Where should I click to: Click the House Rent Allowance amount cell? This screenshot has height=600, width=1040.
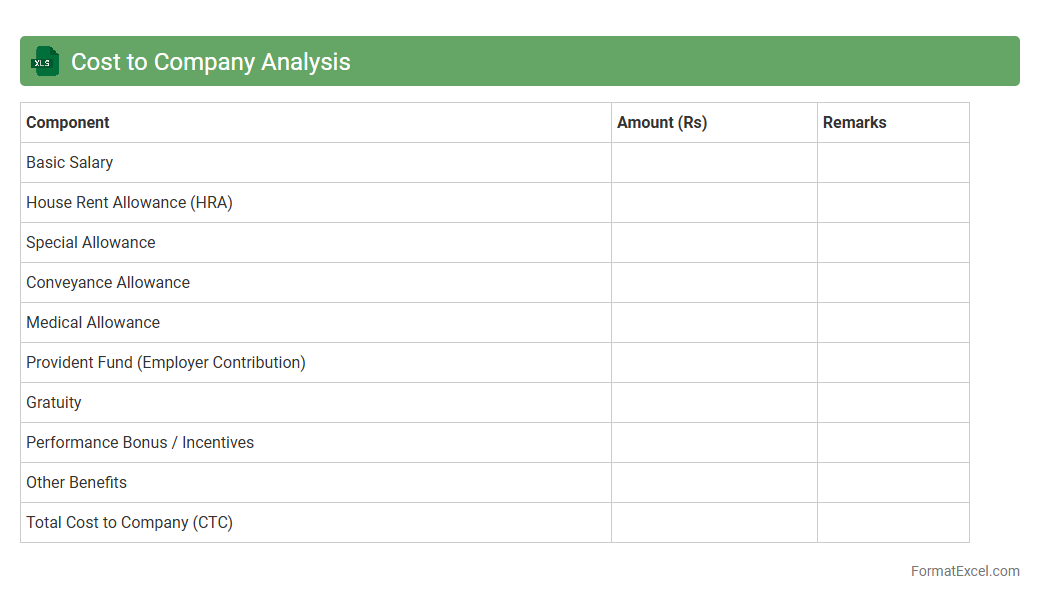point(714,202)
